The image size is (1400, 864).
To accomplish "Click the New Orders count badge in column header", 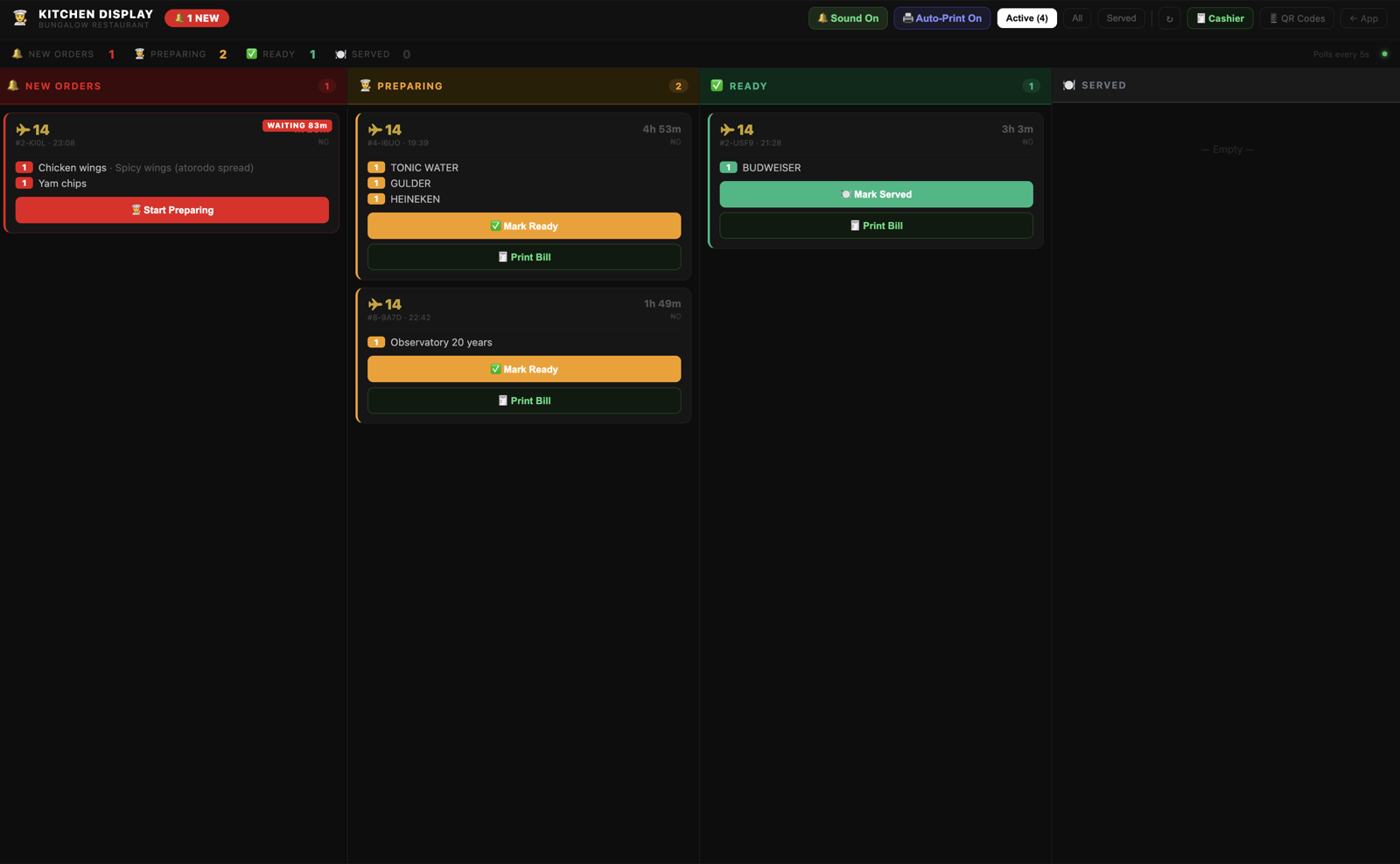I will tap(326, 87).
